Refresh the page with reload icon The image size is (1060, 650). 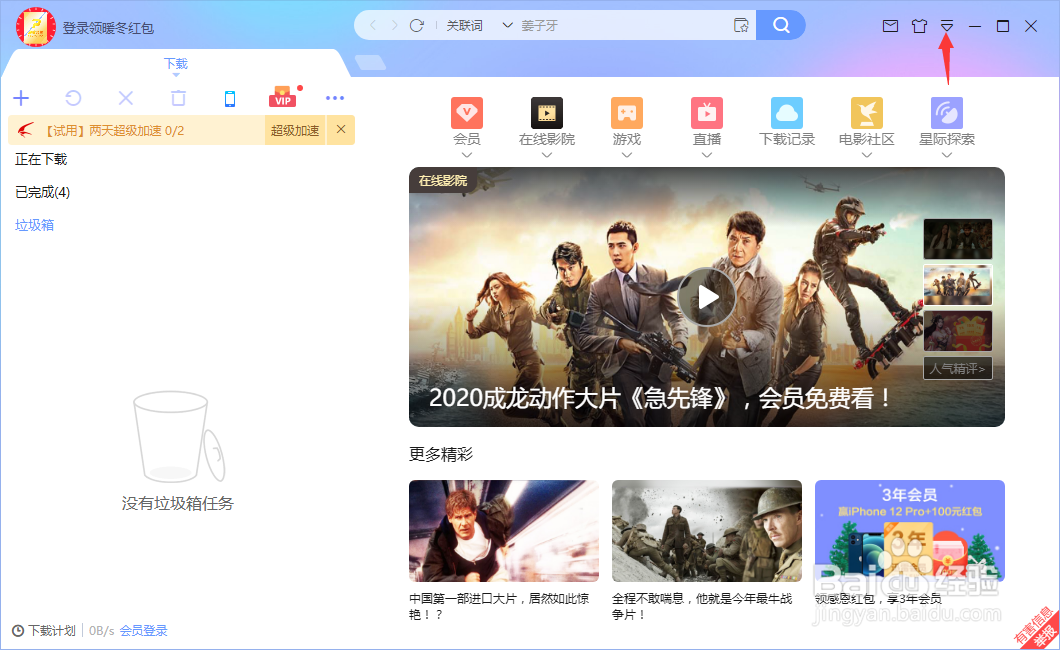[x=416, y=26]
